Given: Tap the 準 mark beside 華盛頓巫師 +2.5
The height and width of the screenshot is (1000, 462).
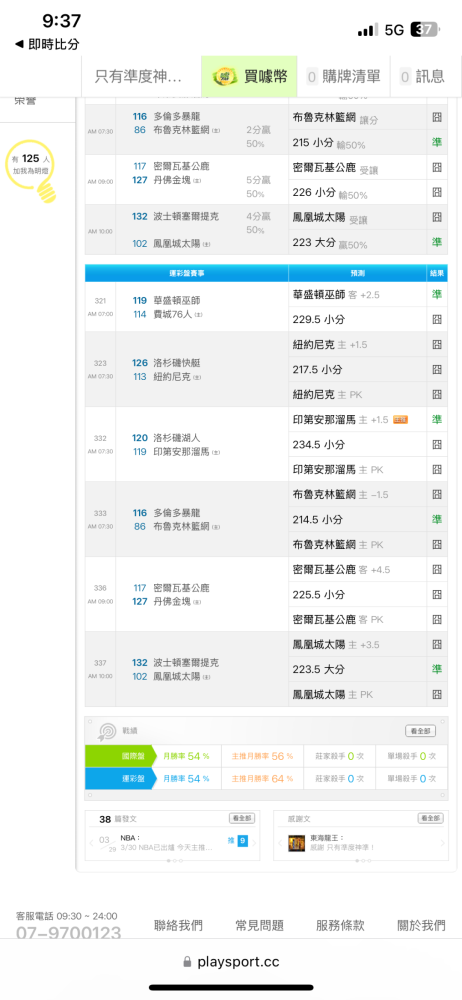Looking at the screenshot, I should 437,295.
